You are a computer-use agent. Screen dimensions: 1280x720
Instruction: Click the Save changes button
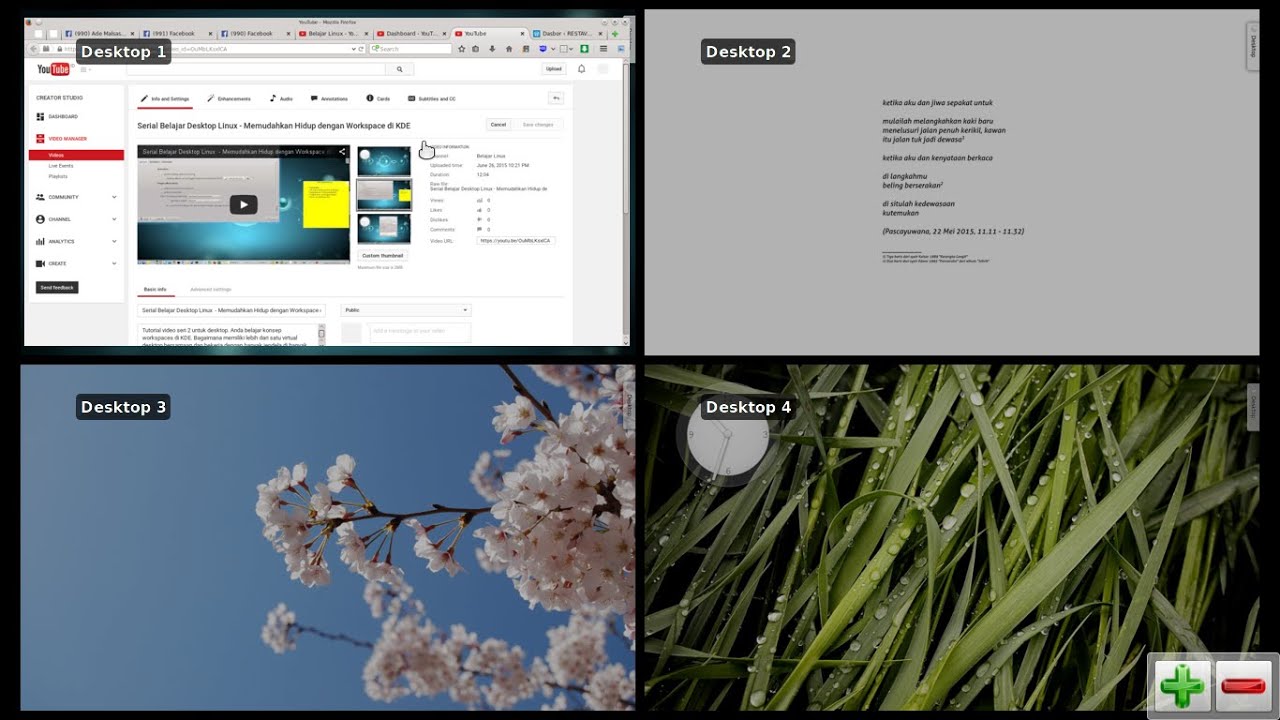coord(538,124)
